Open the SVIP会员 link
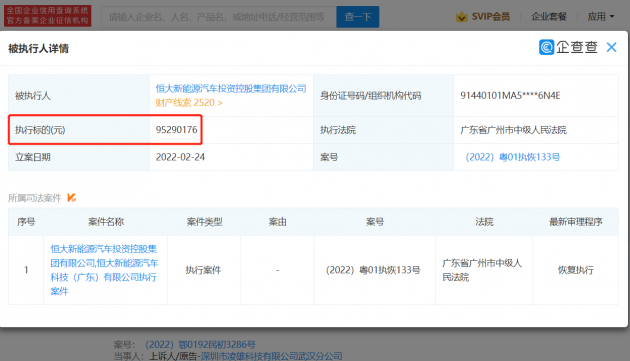 tap(490, 16)
